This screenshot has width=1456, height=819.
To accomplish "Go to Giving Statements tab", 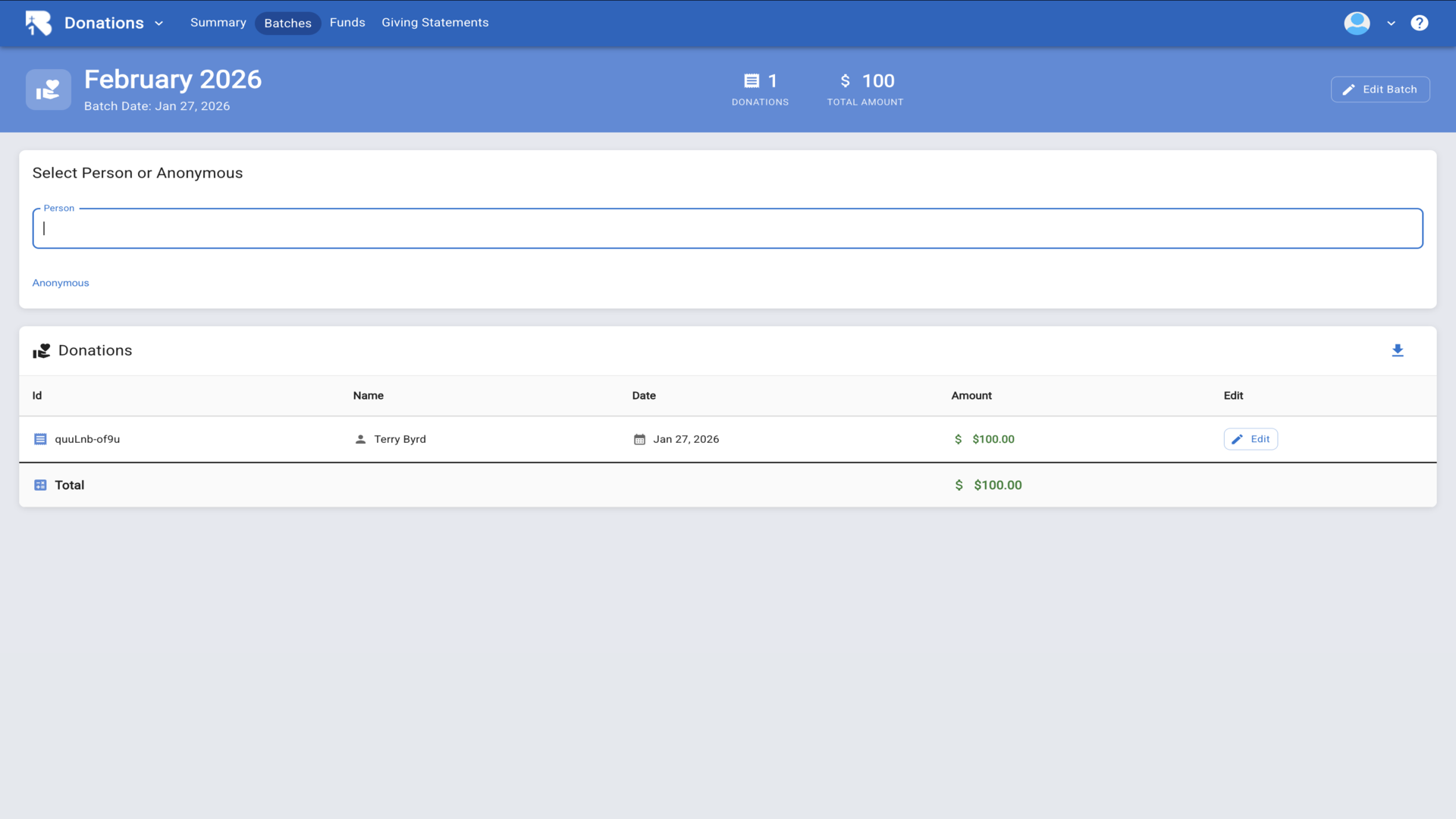I will pyautogui.click(x=435, y=23).
